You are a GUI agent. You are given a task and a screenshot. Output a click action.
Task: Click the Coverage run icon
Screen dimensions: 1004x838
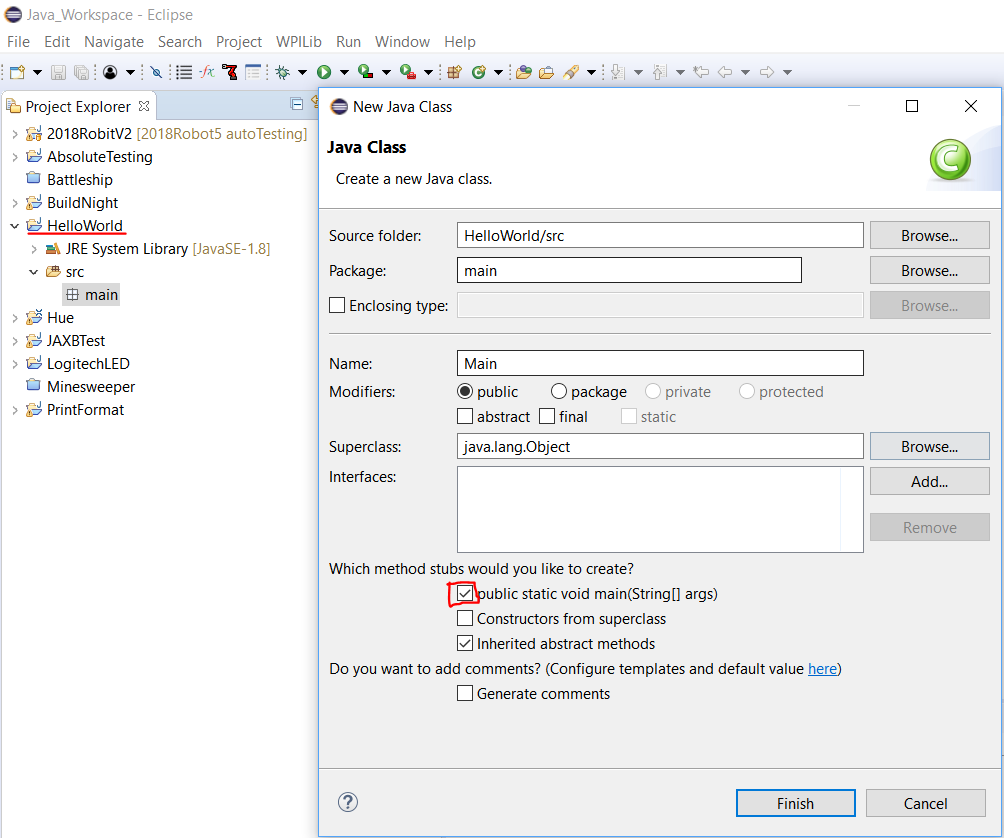[x=366, y=72]
